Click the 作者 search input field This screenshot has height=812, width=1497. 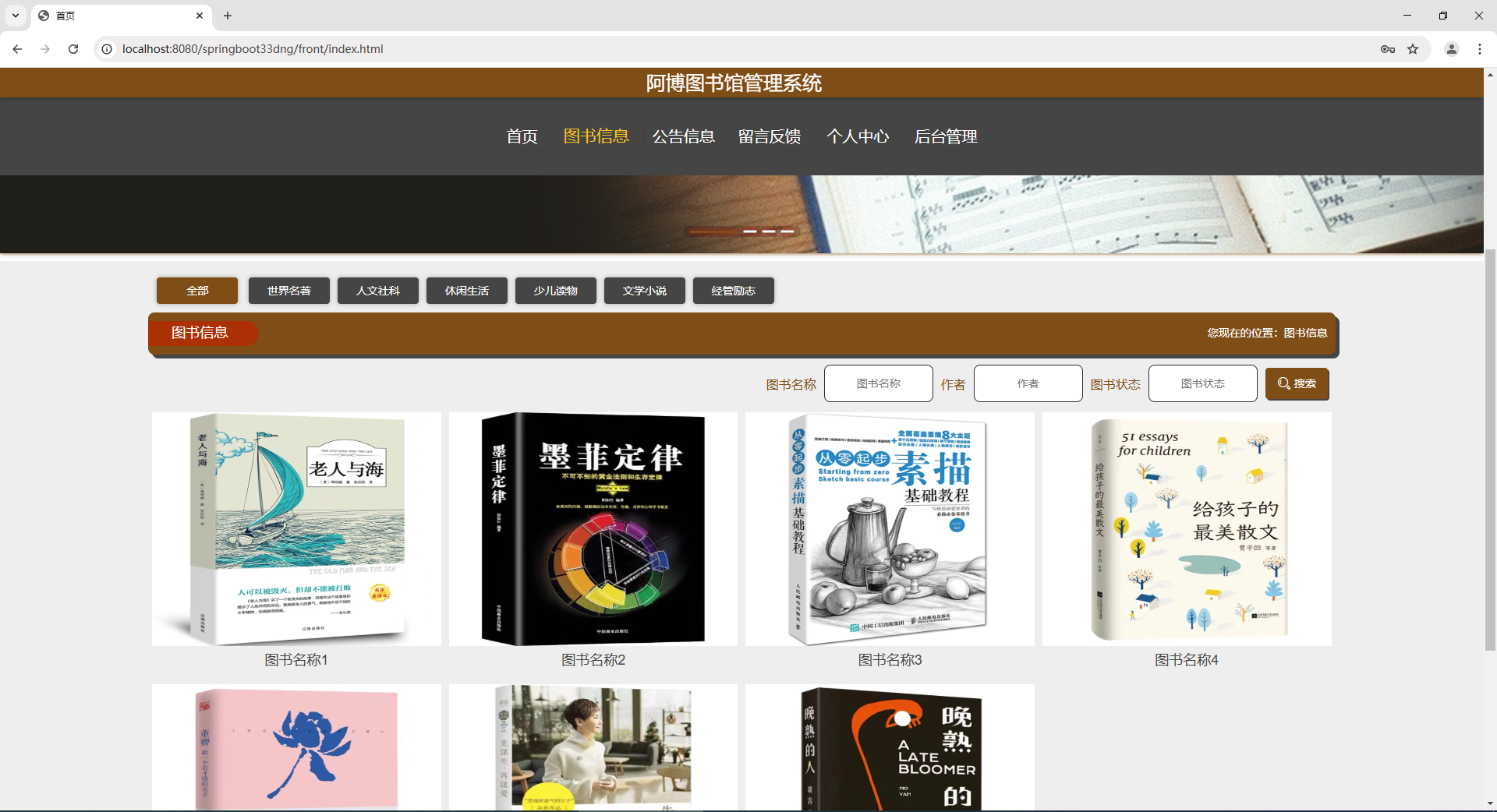pyautogui.click(x=1028, y=383)
